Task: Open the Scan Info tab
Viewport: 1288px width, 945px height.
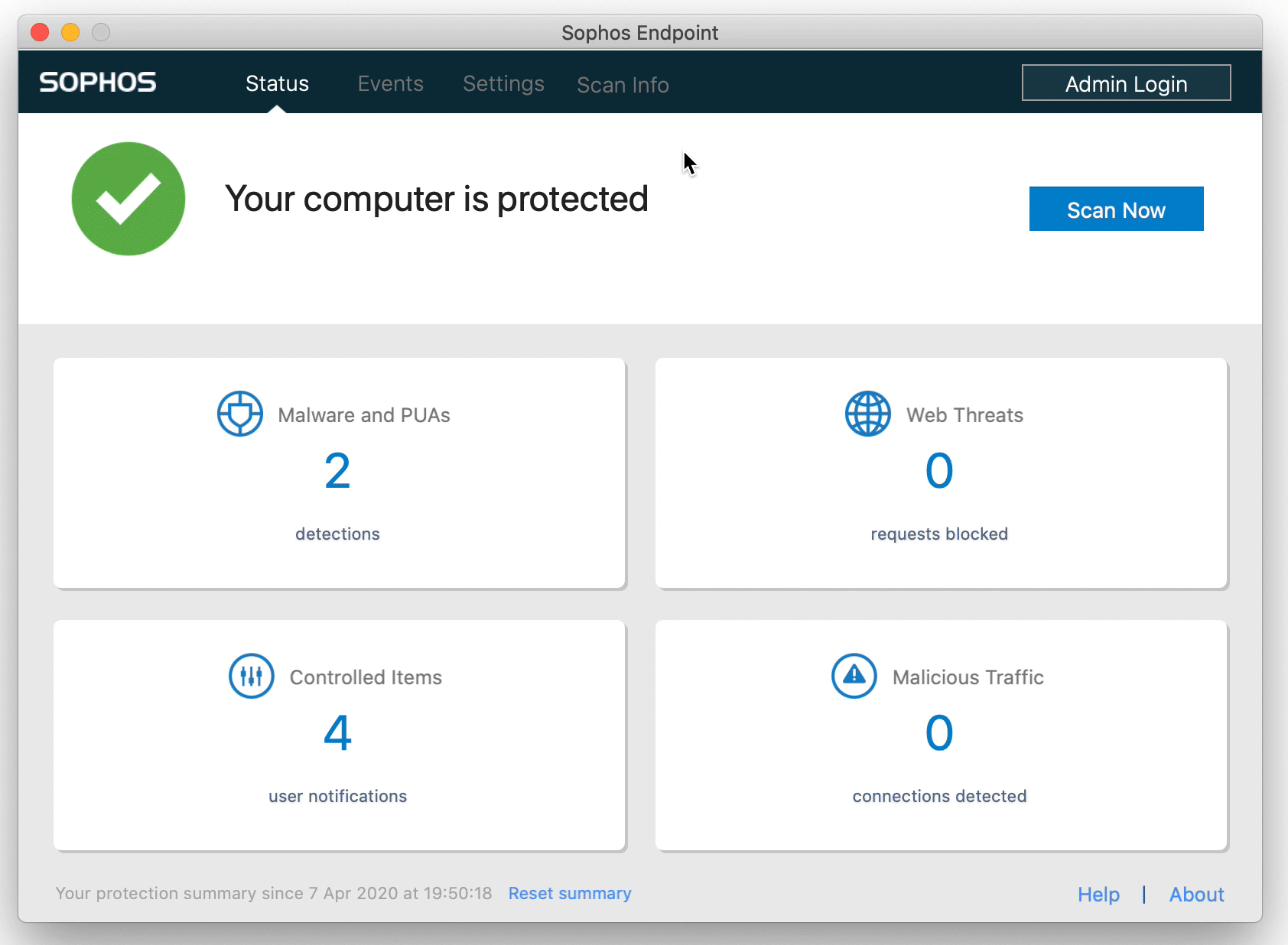Action: click(623, 85)
